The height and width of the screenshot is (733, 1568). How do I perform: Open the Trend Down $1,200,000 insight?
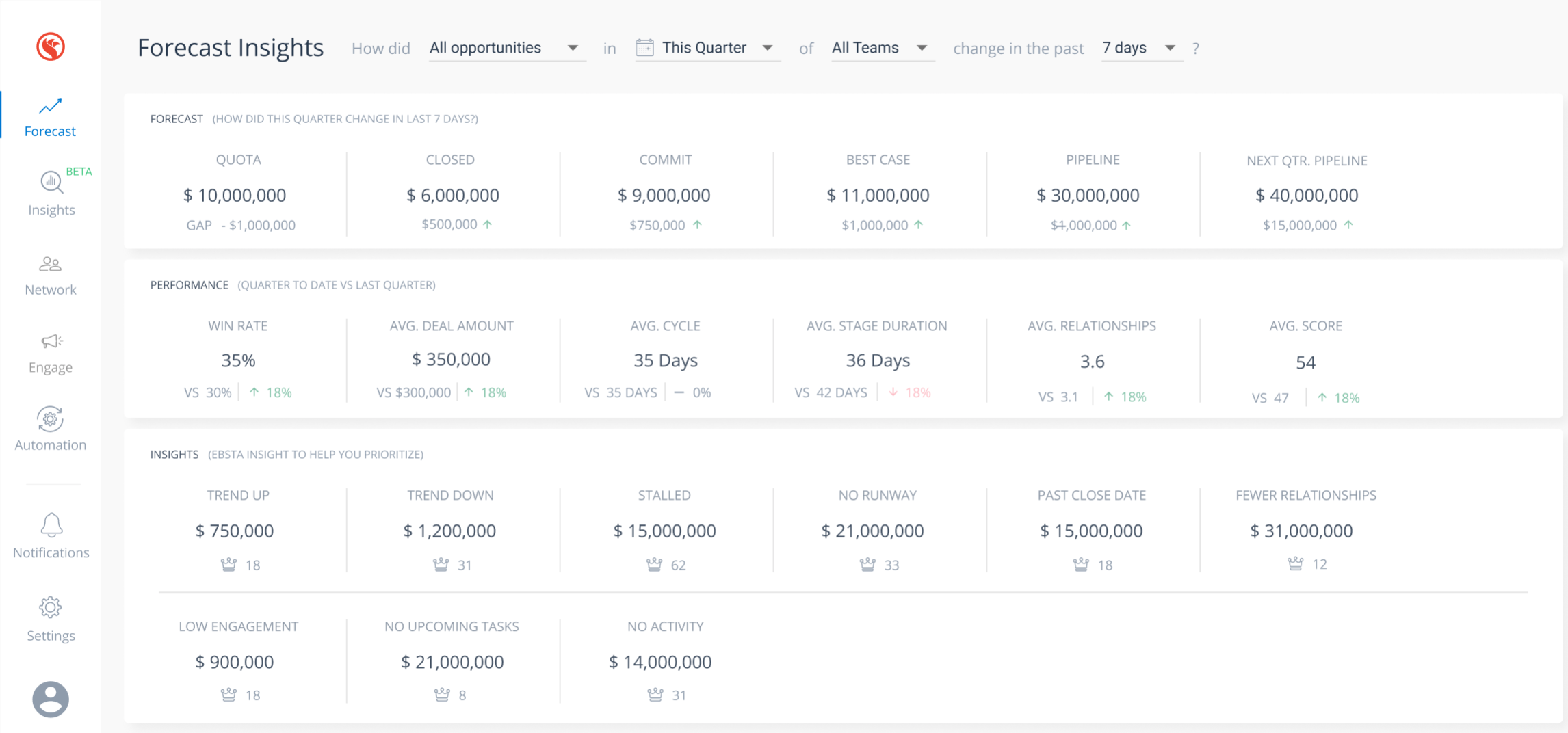[449, 531]
